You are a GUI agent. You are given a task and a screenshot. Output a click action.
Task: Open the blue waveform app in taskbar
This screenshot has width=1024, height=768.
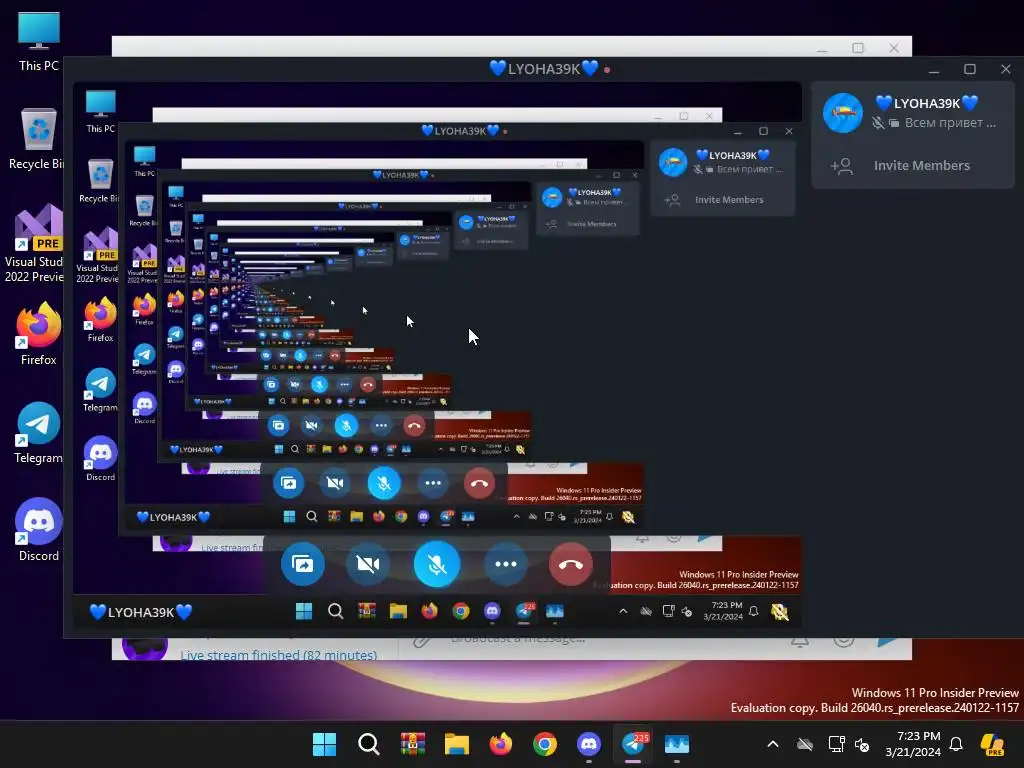pyautogui.click(x=677, y=744)
